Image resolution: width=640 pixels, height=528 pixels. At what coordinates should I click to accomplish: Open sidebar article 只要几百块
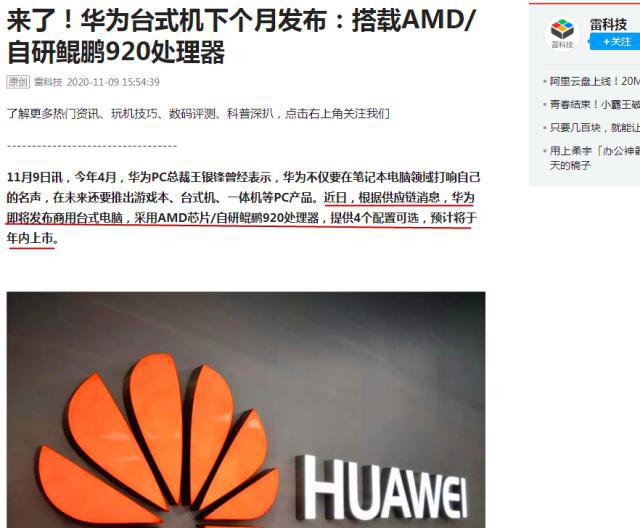(x=595, y=128)
